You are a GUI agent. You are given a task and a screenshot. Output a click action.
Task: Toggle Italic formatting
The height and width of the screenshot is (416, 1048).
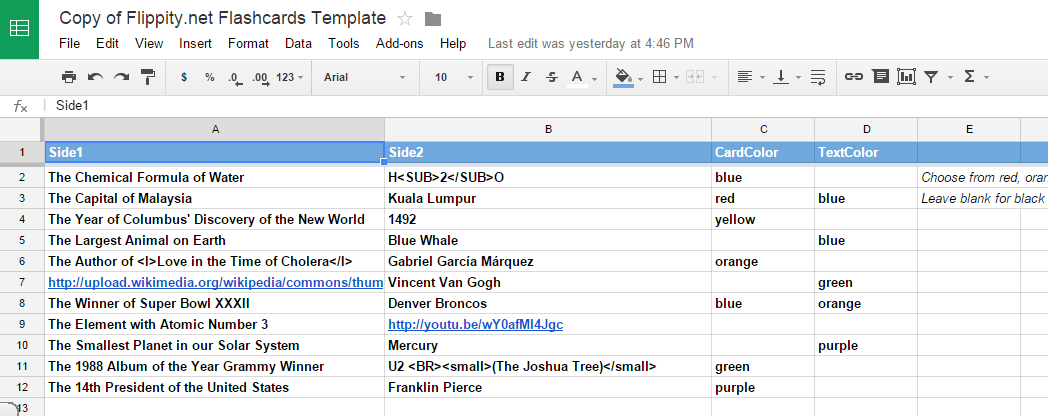click(x=525, y=77)
